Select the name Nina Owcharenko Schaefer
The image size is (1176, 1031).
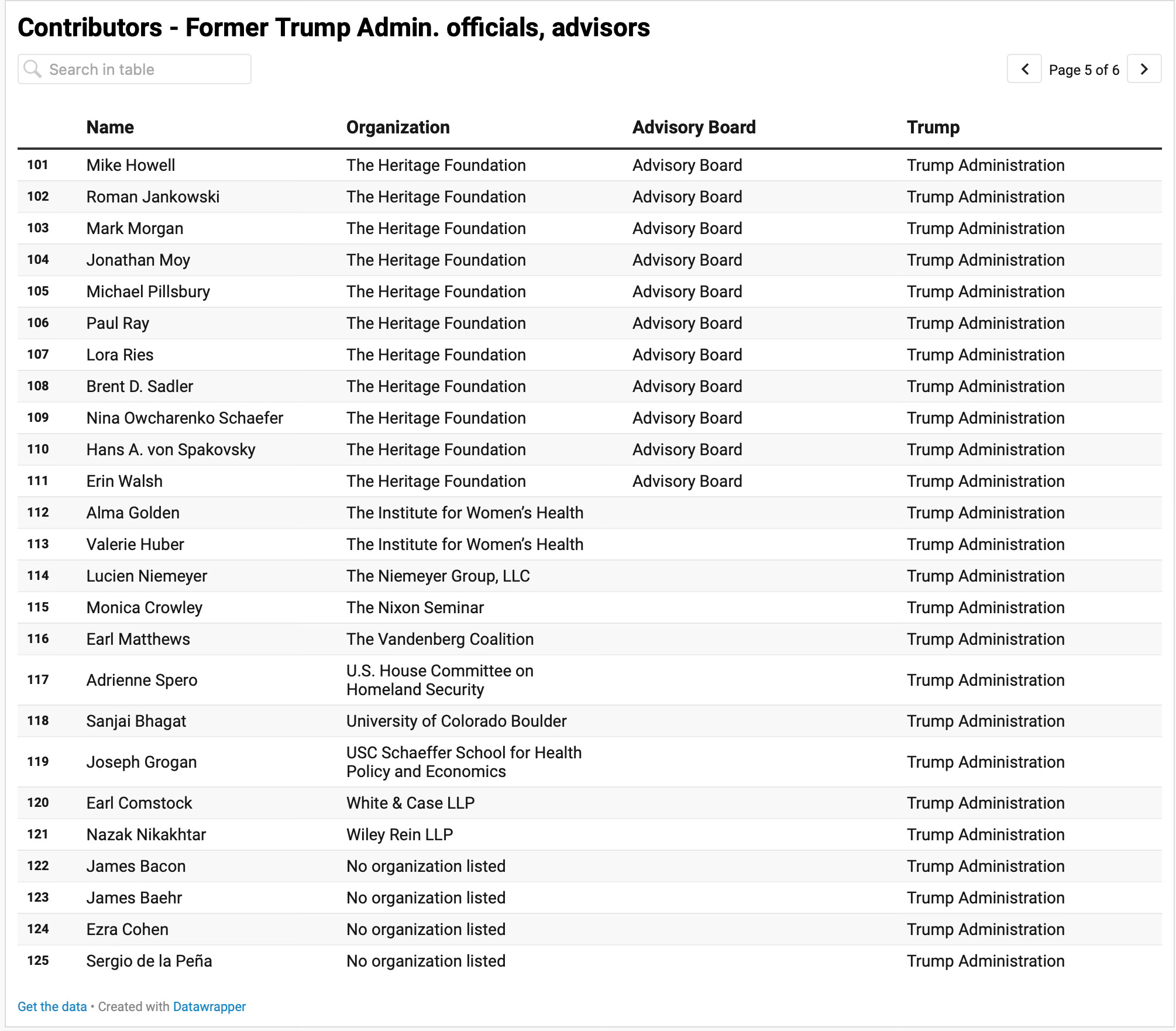185,418
